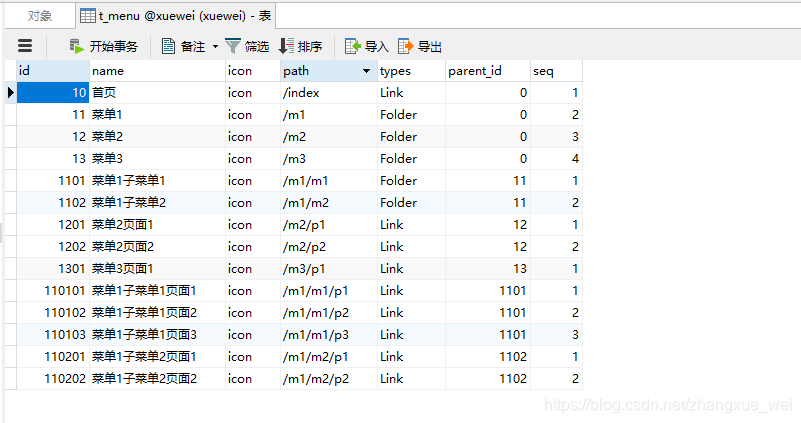Select the cell with id 10
The width and height of the screenshot is (801, 423).
pos(53,92)
